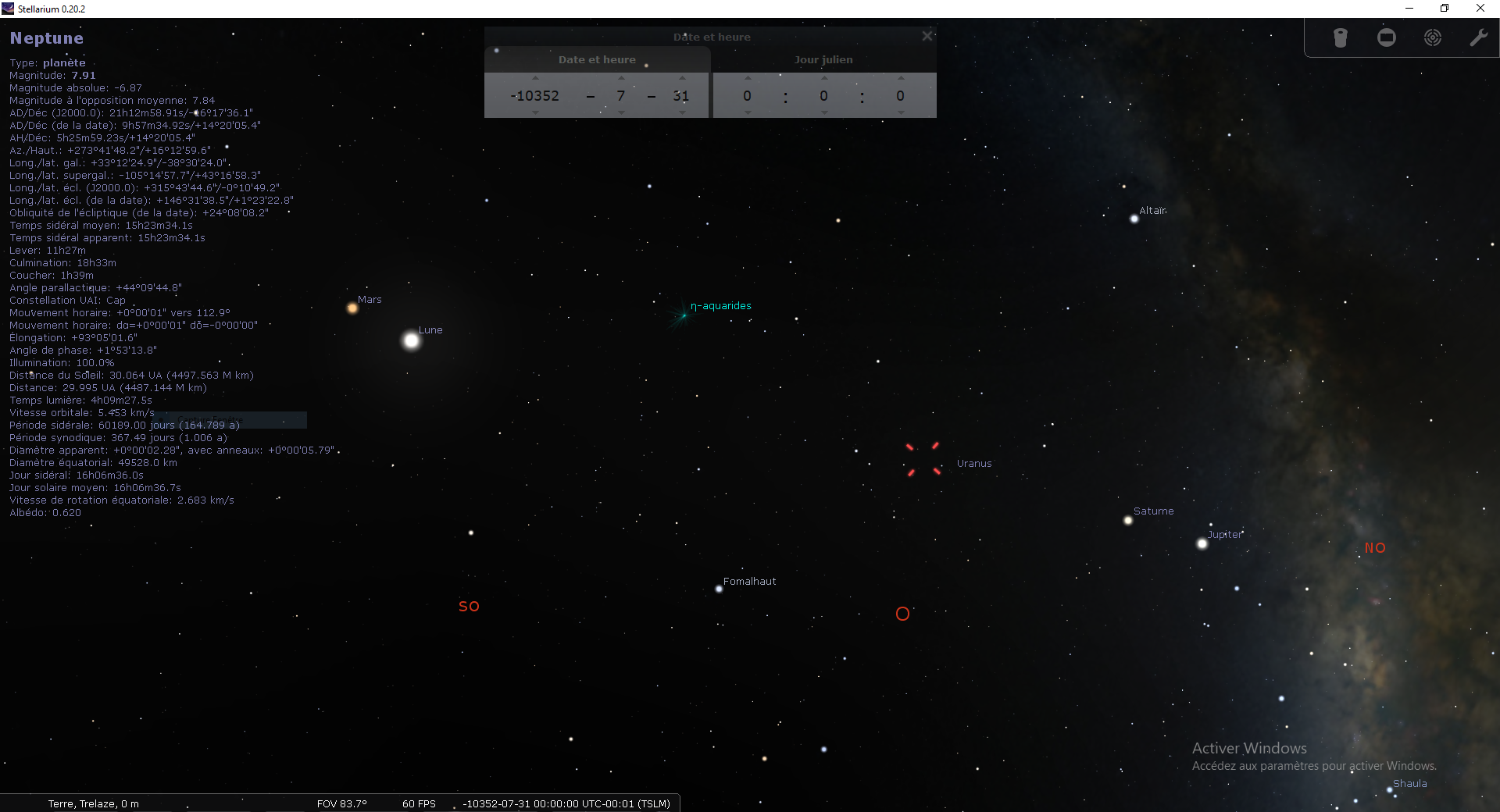Increase the year value with up arrow
Viewport: 1500px width, 812px height.
535,78
